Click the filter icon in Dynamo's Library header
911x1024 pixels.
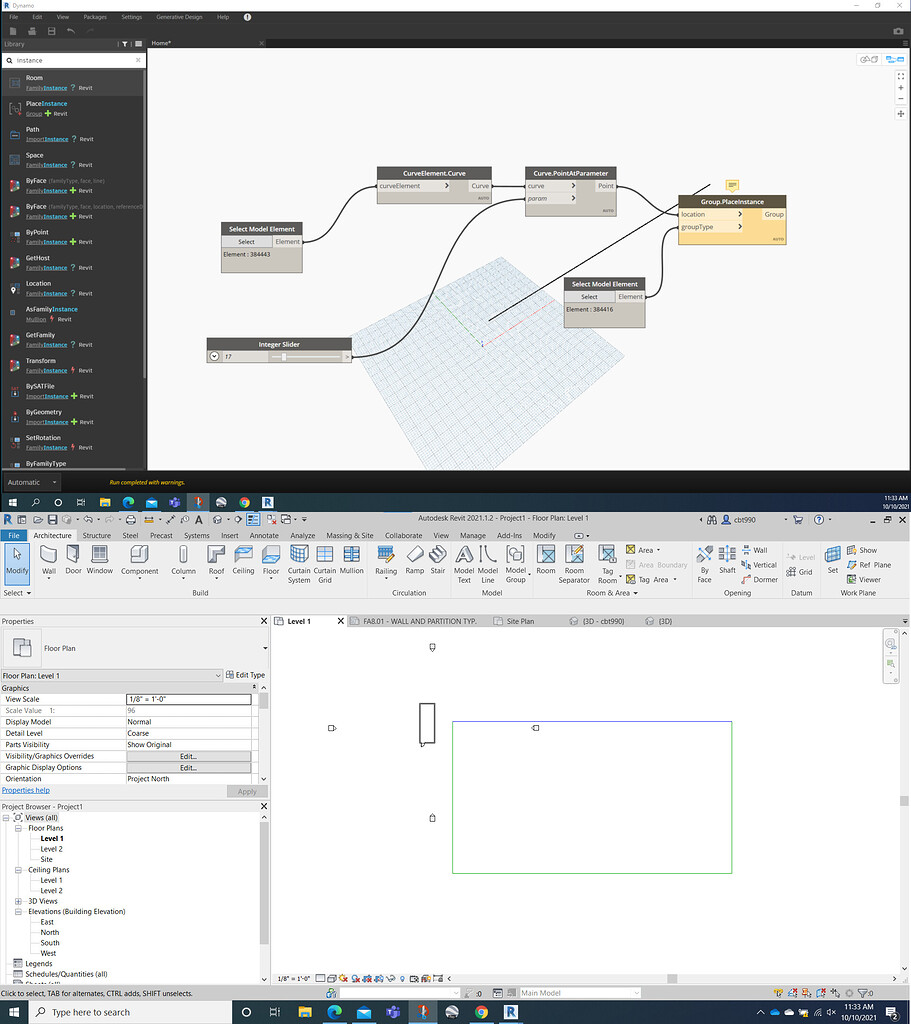[125, 44]
